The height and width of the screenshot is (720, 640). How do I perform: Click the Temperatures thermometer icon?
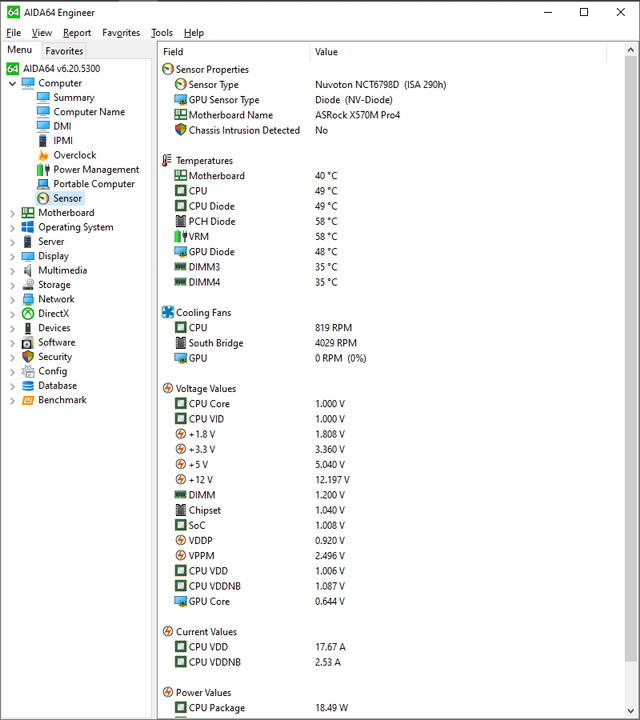click(x=167, y=160)
